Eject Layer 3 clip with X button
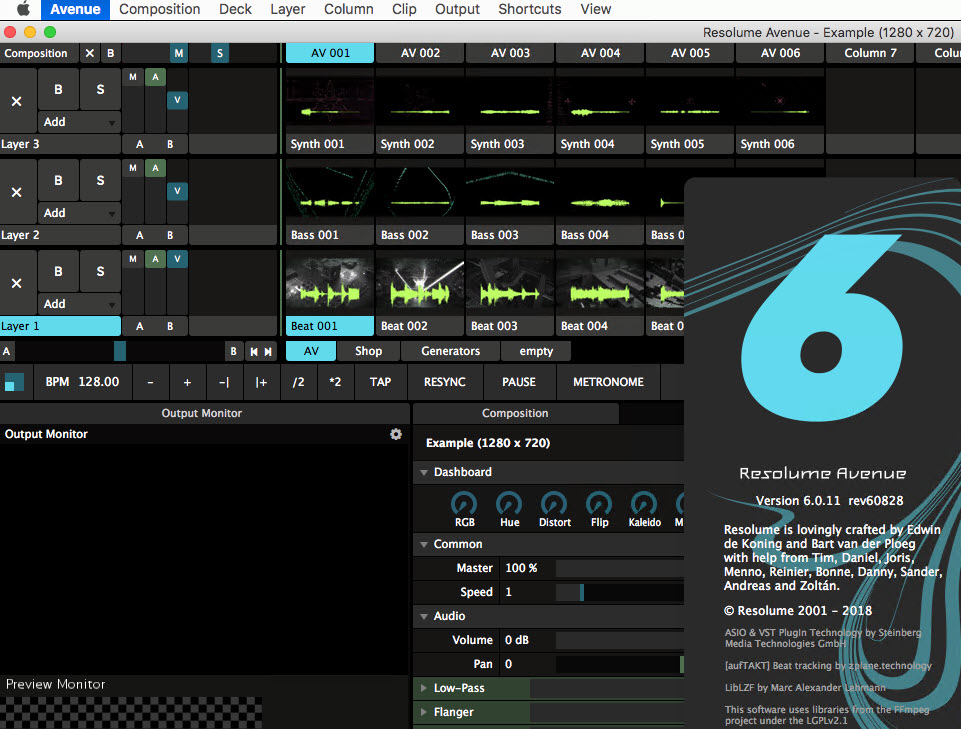 pos(16,101)
